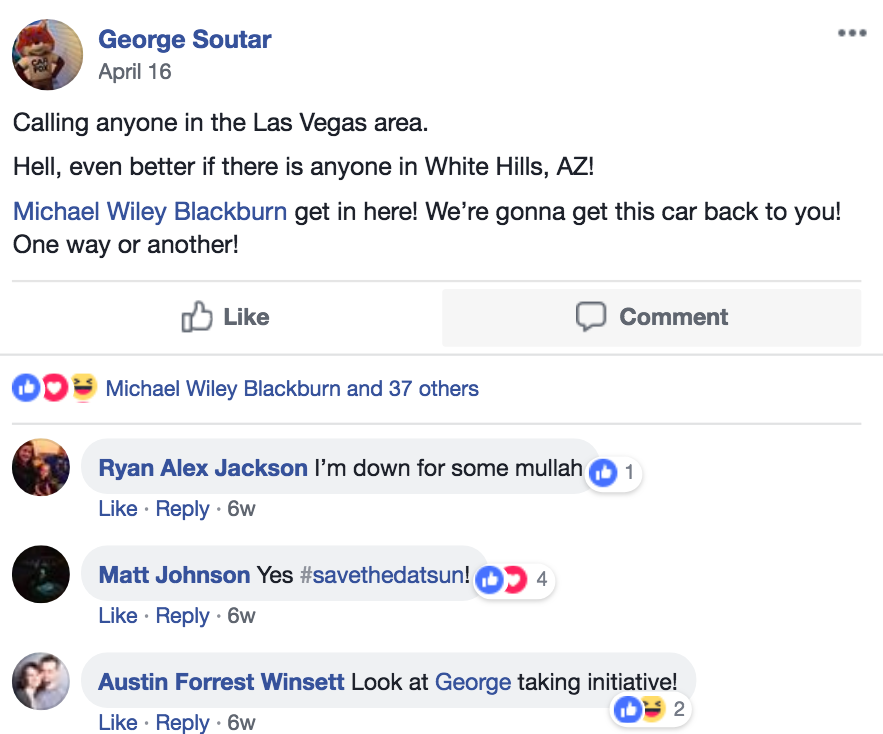
Task: Open George Soutar's profile name link
Action: click(x=185, y=40)
